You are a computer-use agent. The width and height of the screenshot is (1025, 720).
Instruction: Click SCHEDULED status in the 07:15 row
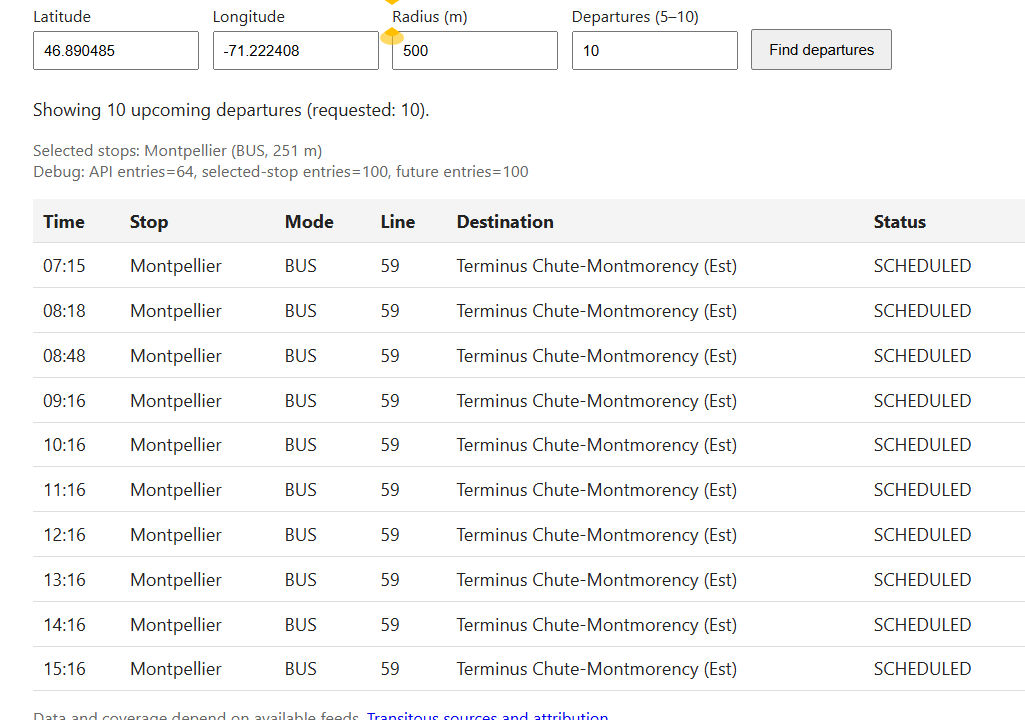[922, 266]
